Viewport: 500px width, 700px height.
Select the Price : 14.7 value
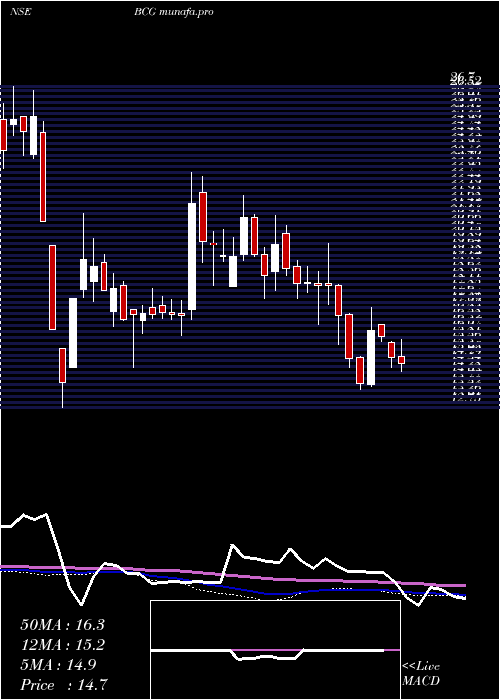64,685
